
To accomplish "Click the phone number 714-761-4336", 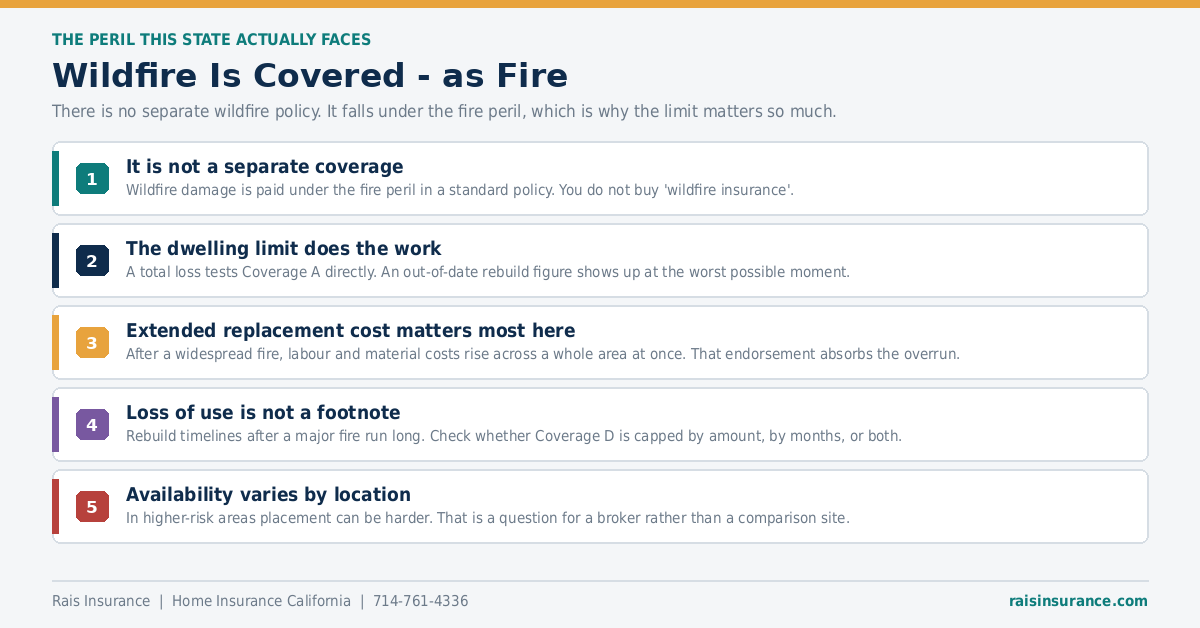I will click(420, 601).
